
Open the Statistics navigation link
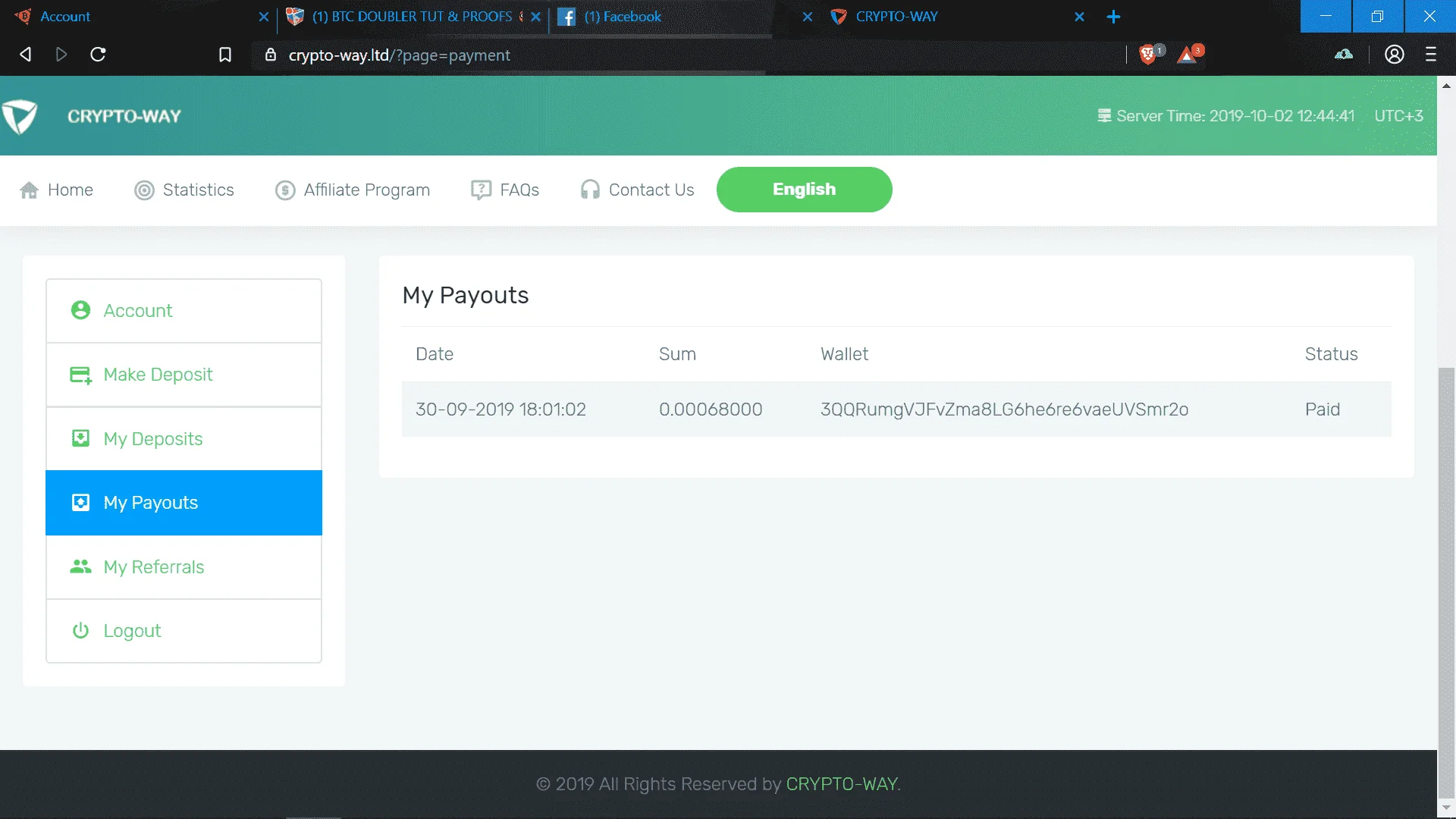[199, 190]
